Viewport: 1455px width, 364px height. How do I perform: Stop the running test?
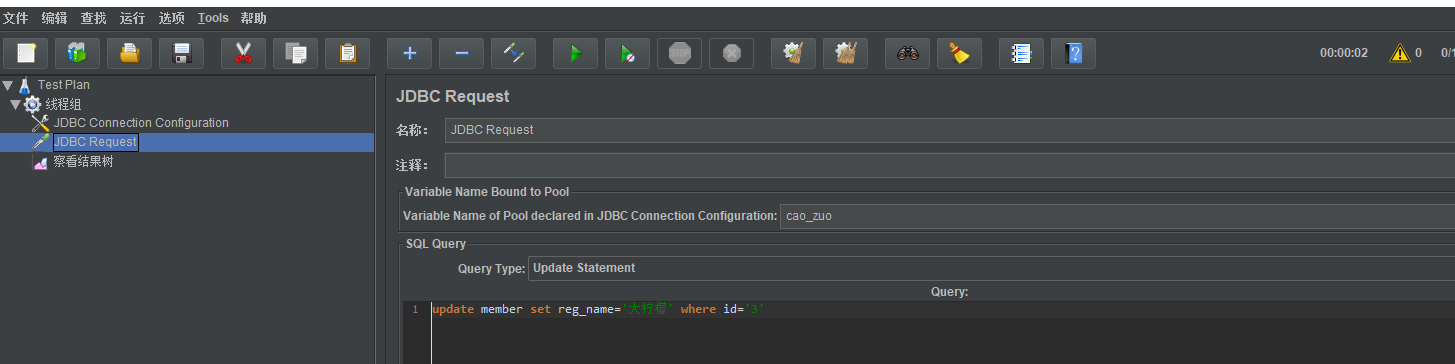point(679,53)
